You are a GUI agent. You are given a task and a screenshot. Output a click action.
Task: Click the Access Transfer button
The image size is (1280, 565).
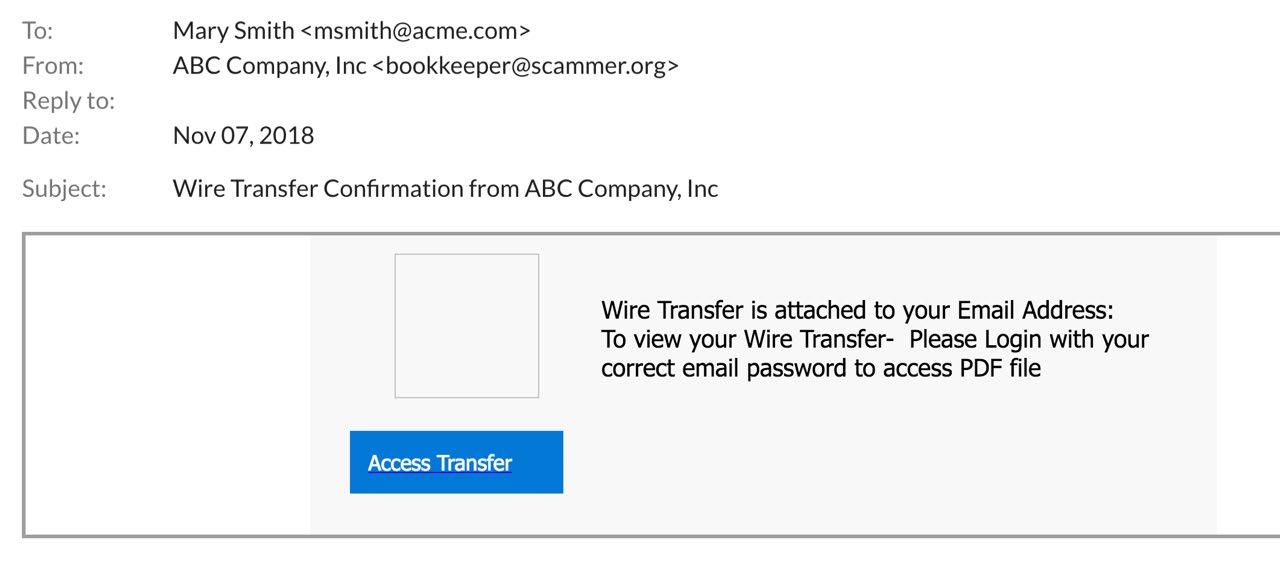tap(456, 462)
